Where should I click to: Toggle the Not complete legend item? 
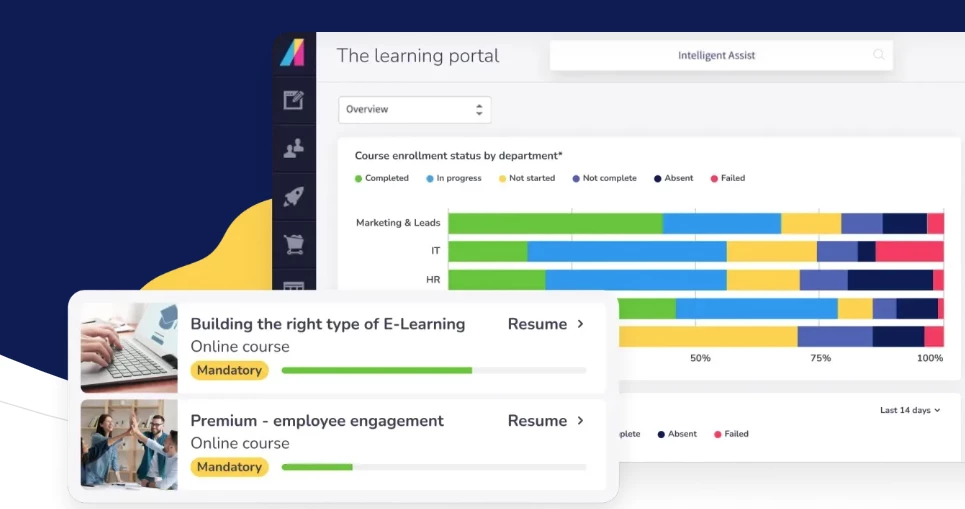point(604,178)
